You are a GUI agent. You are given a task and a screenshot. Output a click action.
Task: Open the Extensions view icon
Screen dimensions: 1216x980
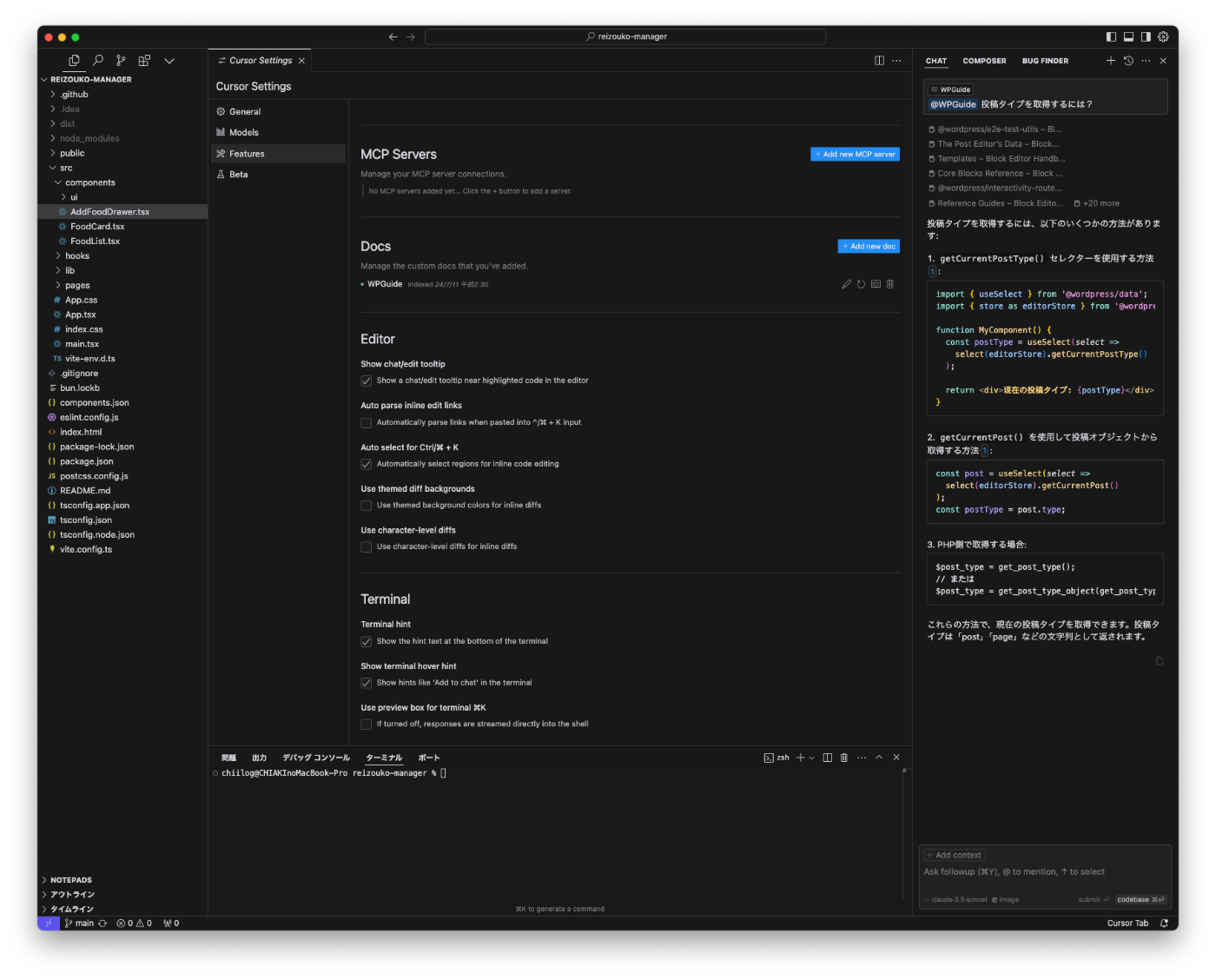point(144,61)
